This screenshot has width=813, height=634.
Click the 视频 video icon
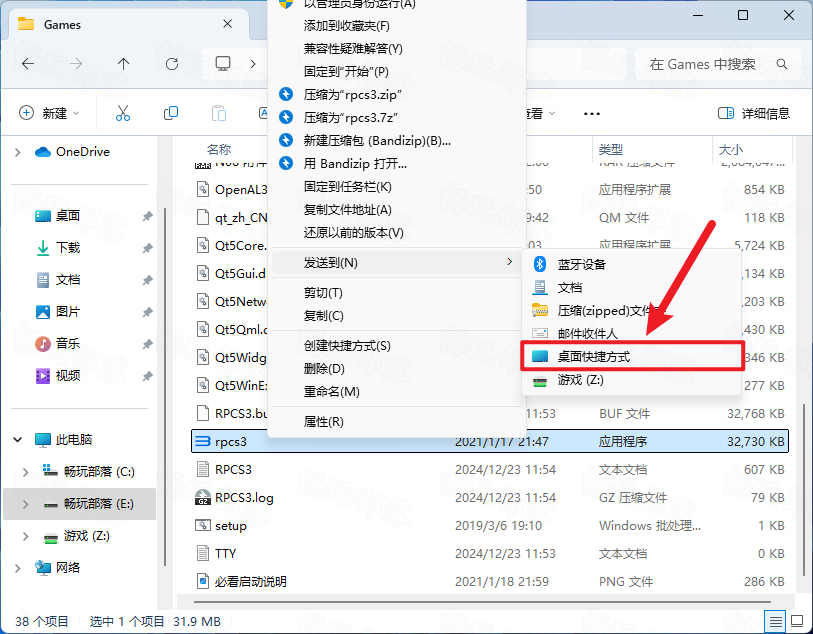[x=43, y=375]
